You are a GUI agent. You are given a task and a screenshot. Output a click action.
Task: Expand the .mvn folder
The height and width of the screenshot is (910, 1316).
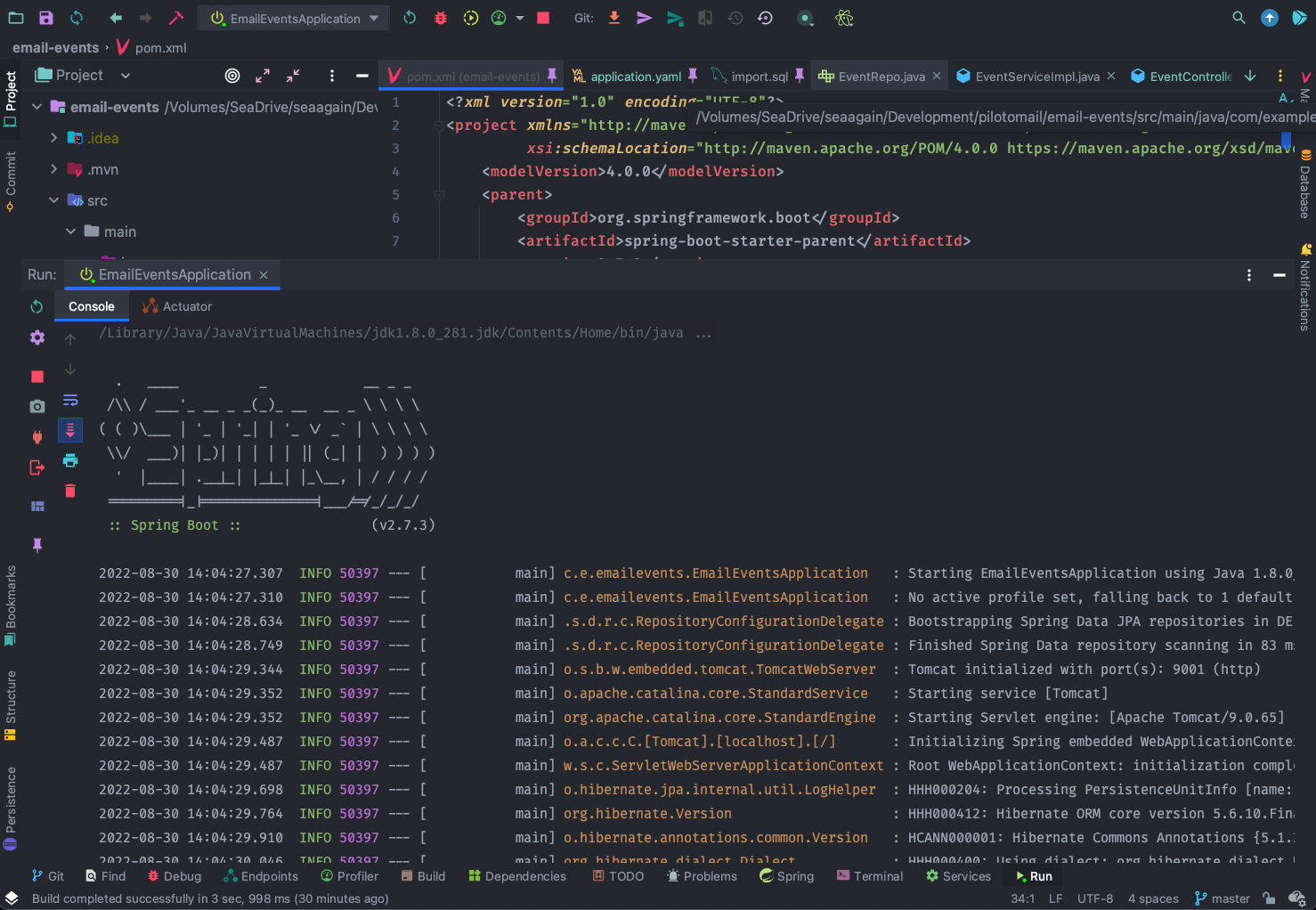[53, 169]
